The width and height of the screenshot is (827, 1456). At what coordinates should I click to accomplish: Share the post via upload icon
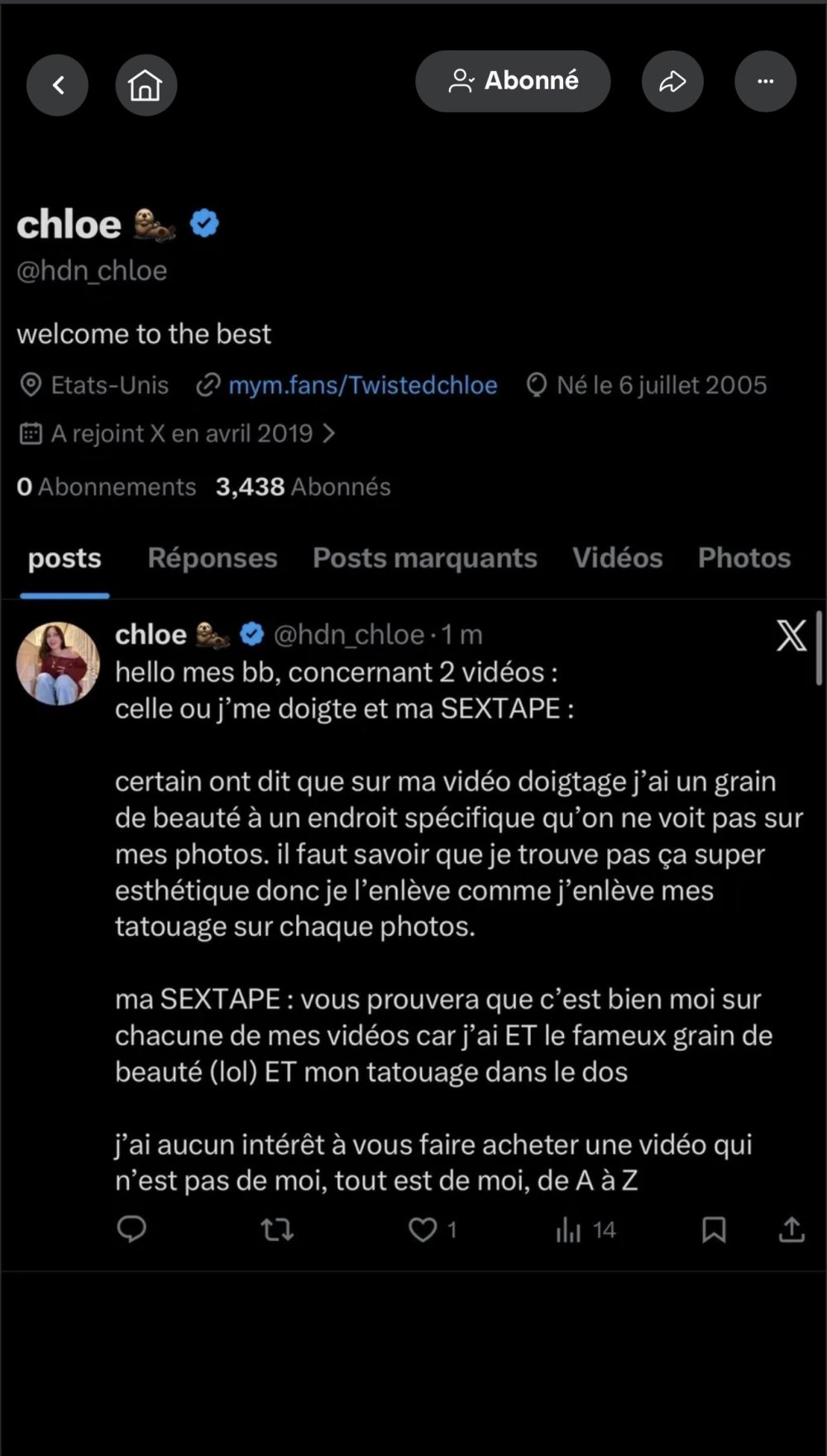791,1229
